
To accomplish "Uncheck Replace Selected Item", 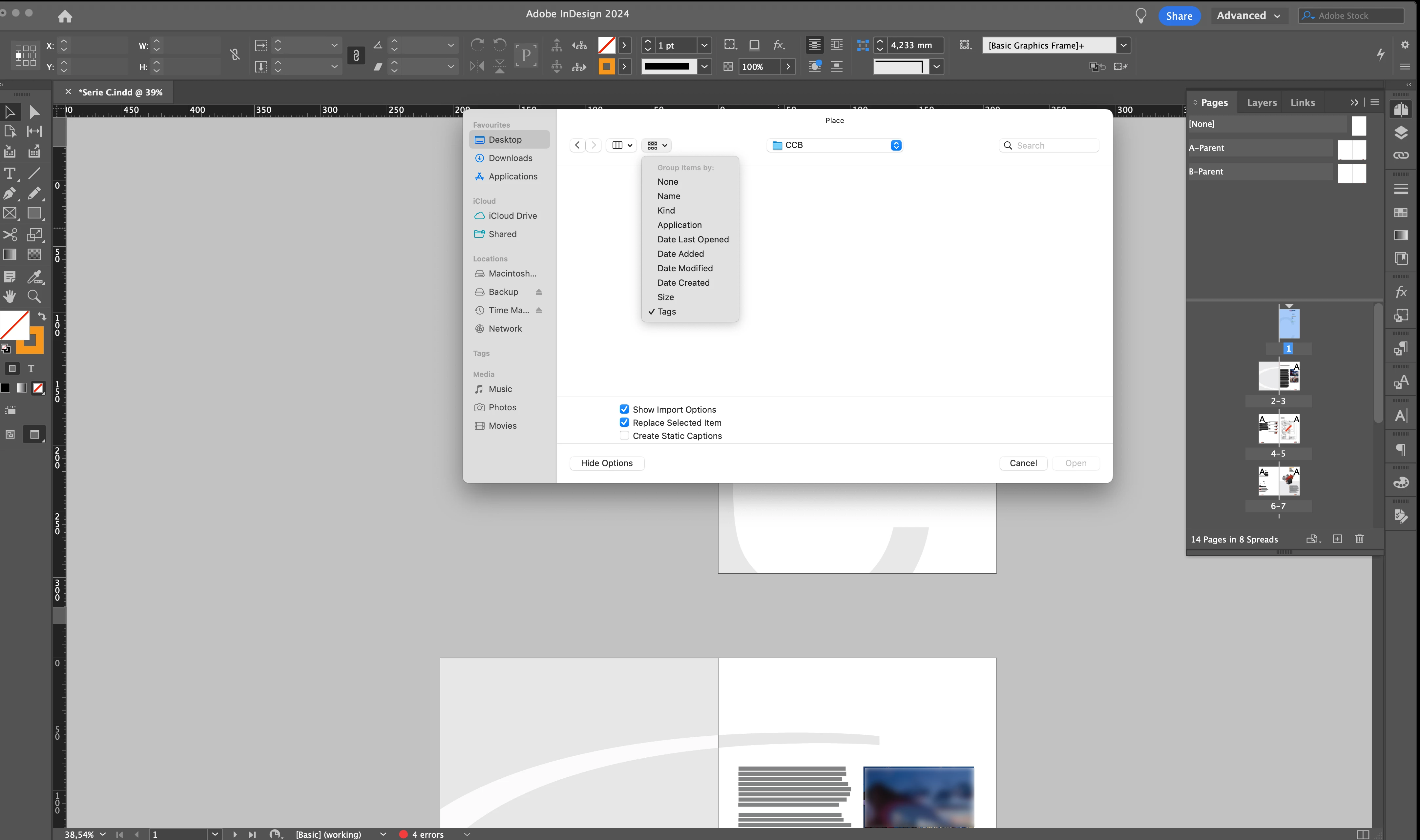I will pos(624,422).
